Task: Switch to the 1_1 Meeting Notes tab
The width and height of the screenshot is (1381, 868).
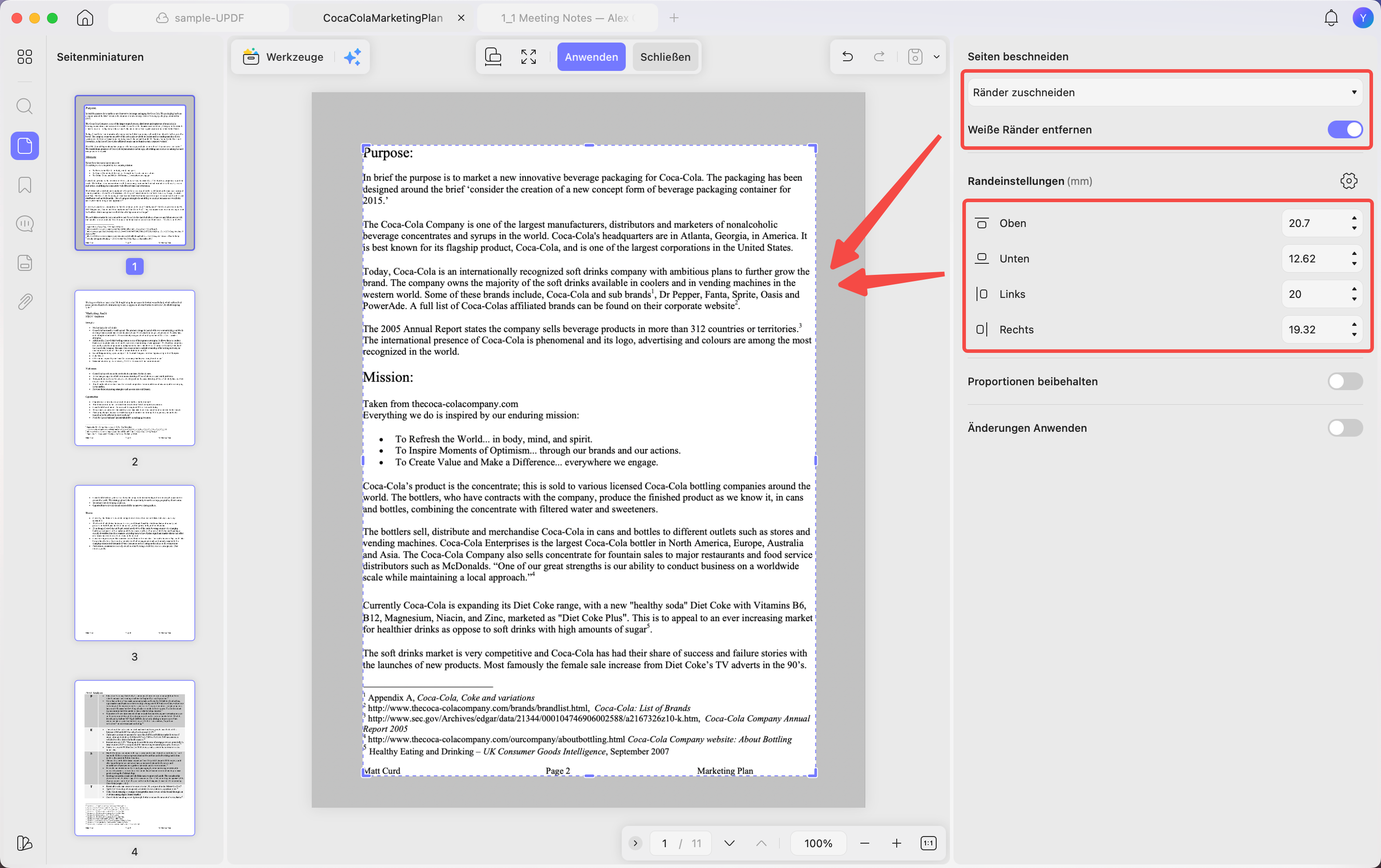Action: pyautogui.click(x=567, y=18)
